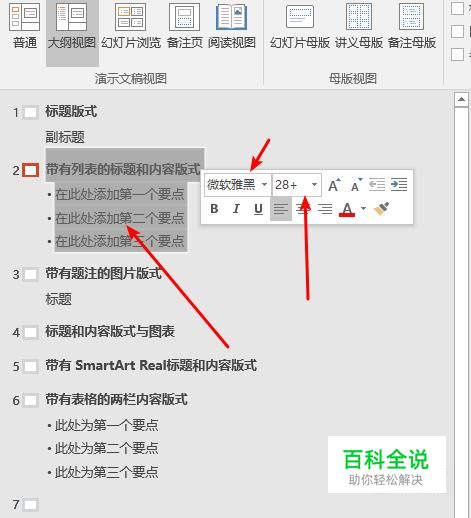Select slide 6 icon in outline
The height and width of the screenshot is (518, 471).
(x=31, y=400)
